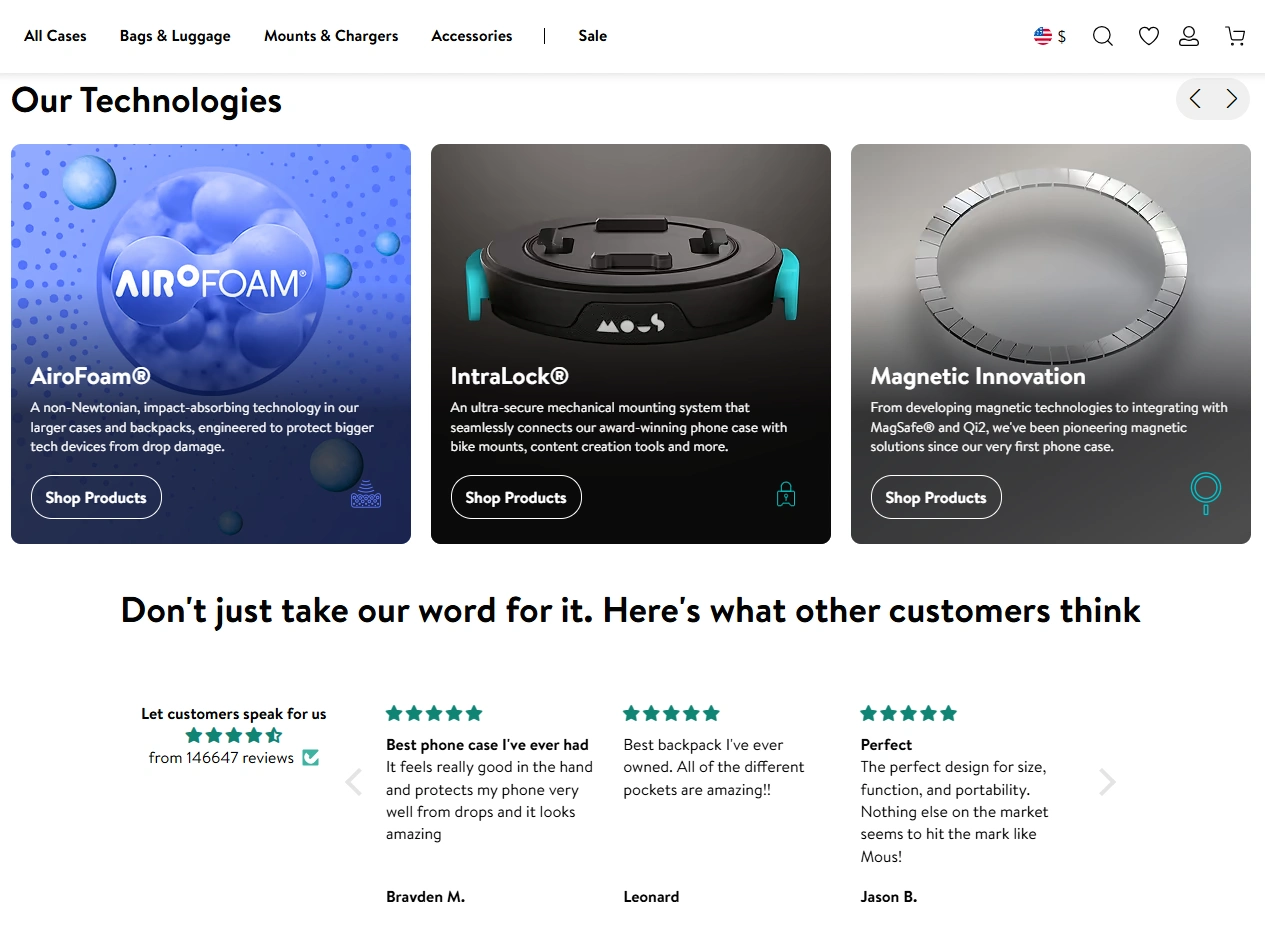Open the All Cases menu
The image size is (1265, 933).
tap(55, 36)
